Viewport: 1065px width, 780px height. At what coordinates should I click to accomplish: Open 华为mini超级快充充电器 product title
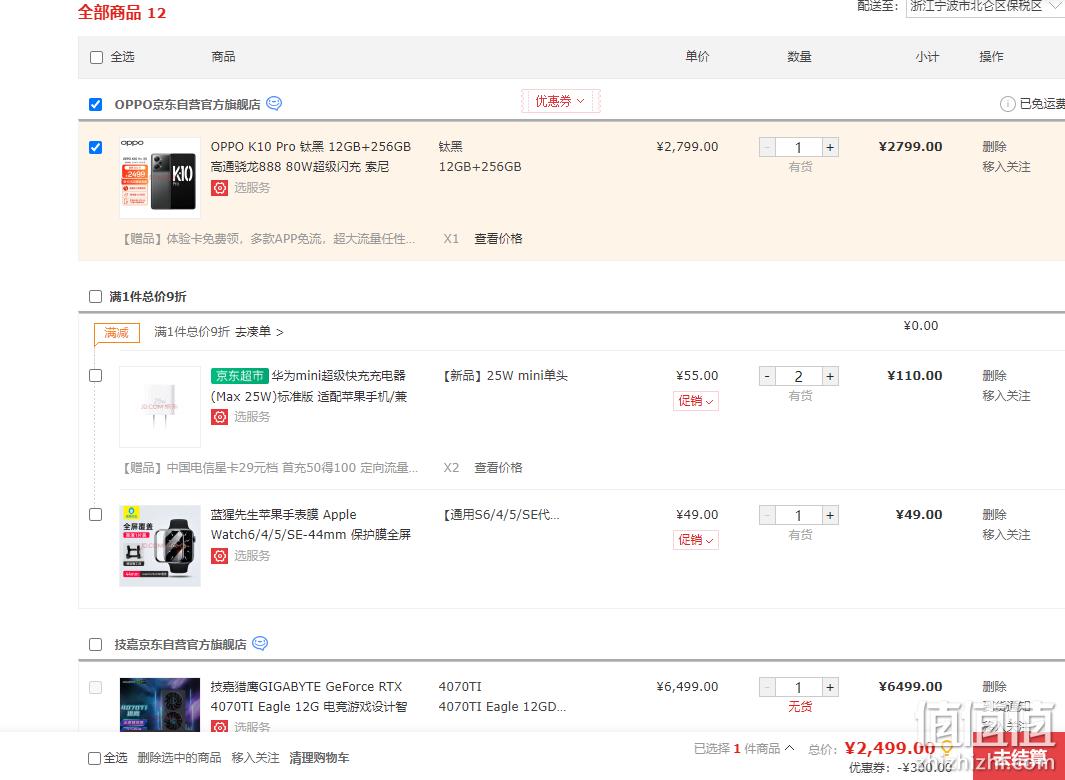coord(309,386)
